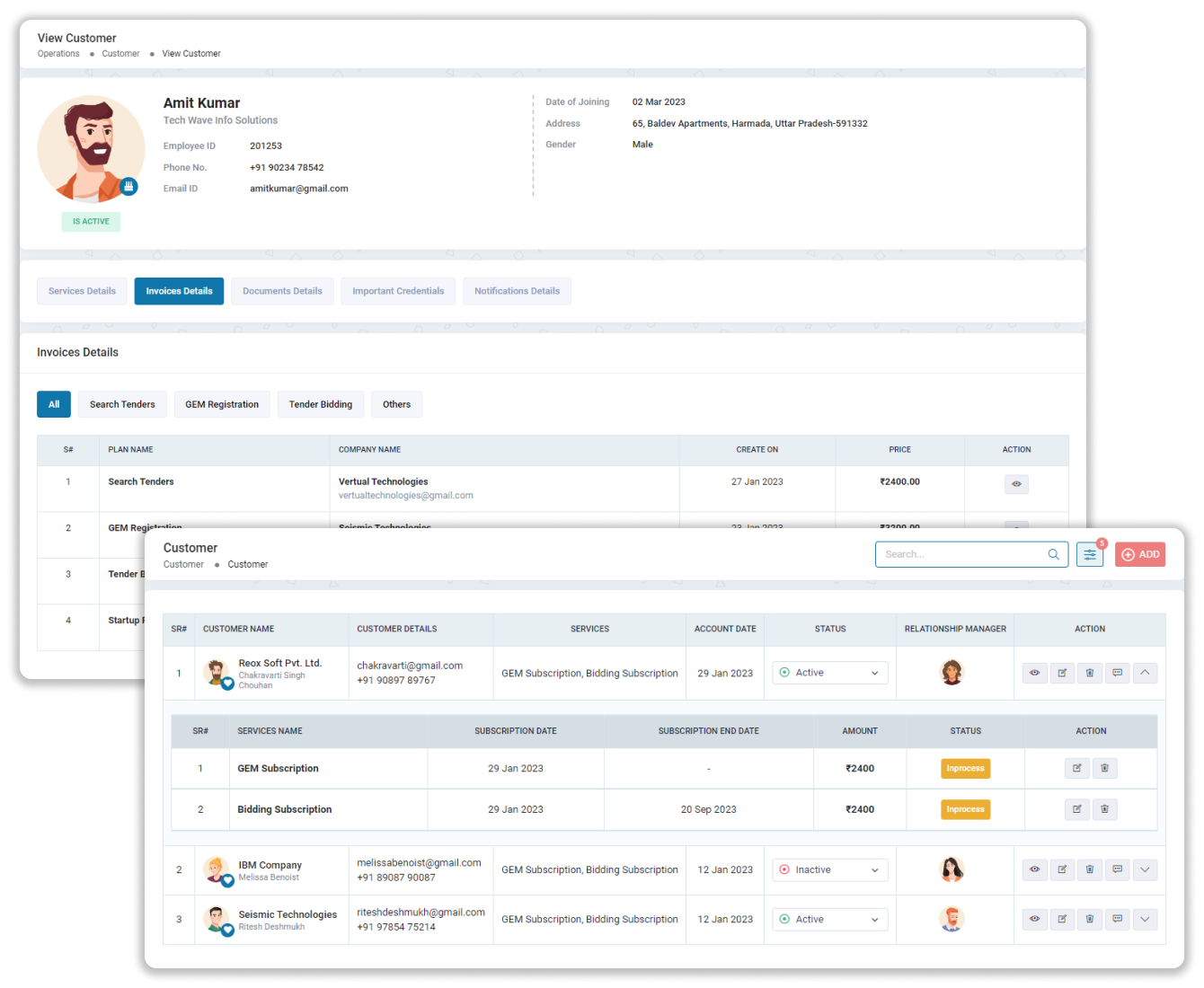Switch to the Documents Details tab
Image resolution: width=1204 pixels, height=988 pixels.
point(282,291)
